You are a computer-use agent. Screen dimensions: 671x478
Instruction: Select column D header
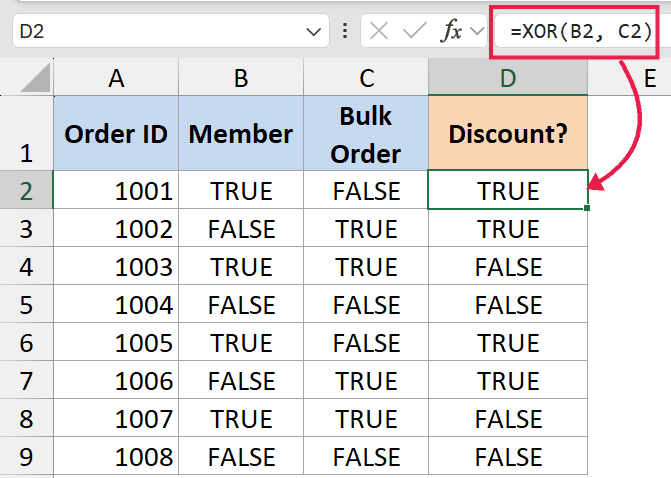click(x=508, y=77)
